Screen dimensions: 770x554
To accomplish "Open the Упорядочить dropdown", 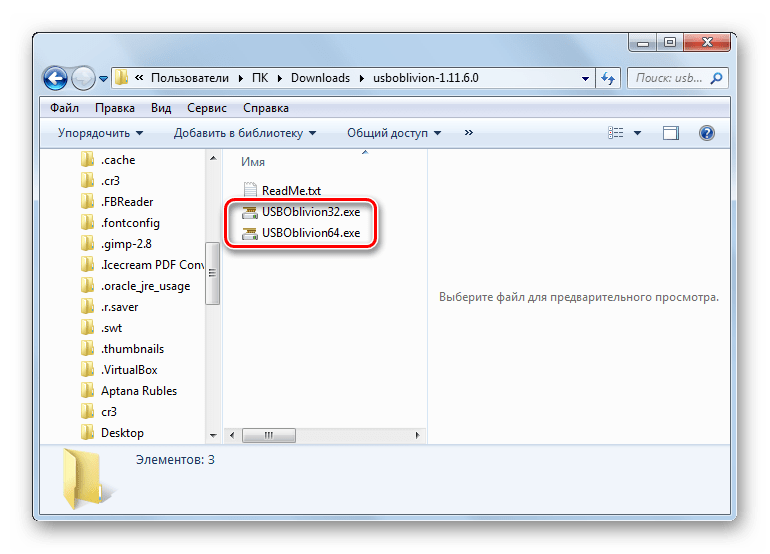I will click(100, 133).
